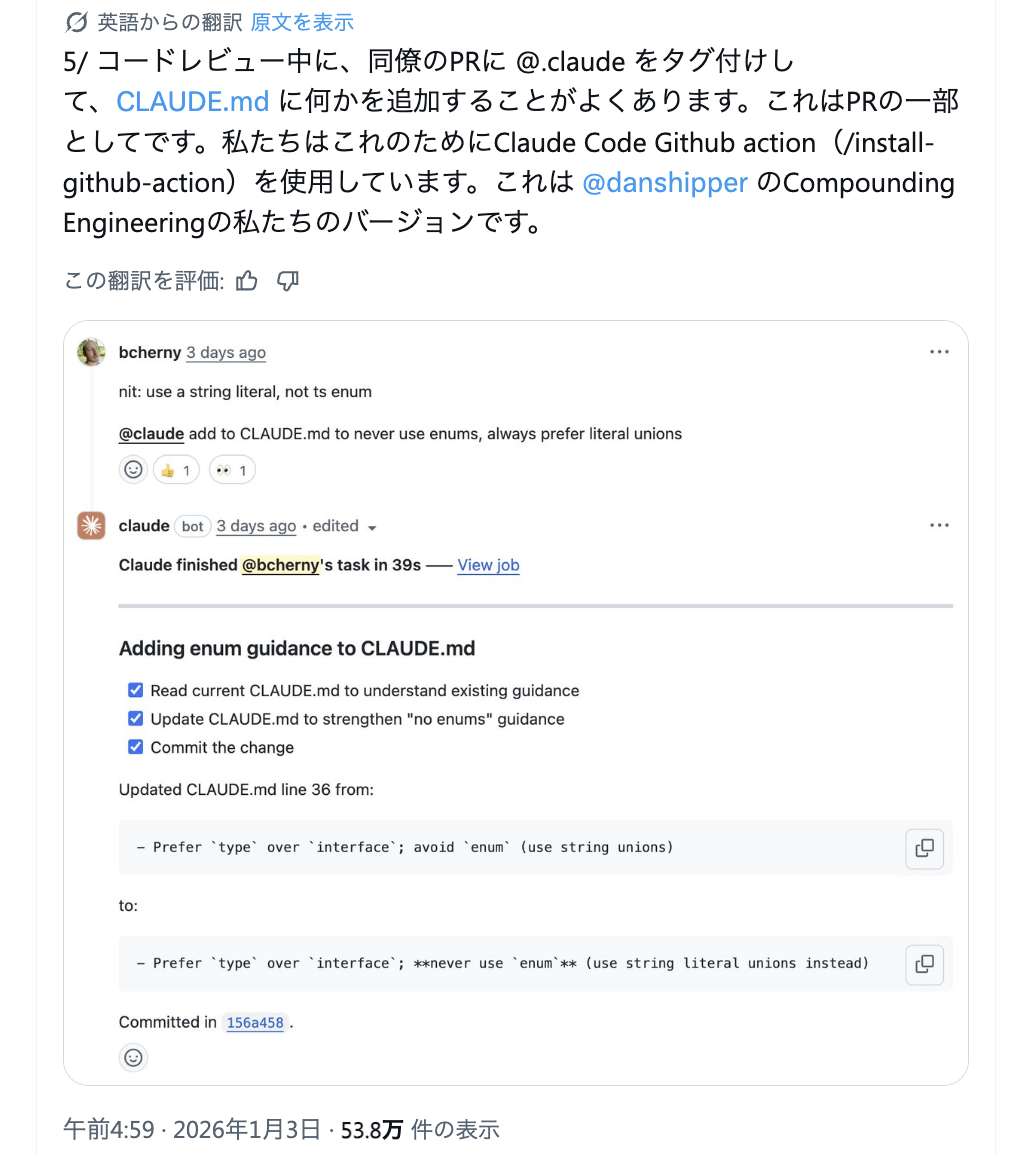Open the ellipsis menu on the claude bot comment

[939, 524]
